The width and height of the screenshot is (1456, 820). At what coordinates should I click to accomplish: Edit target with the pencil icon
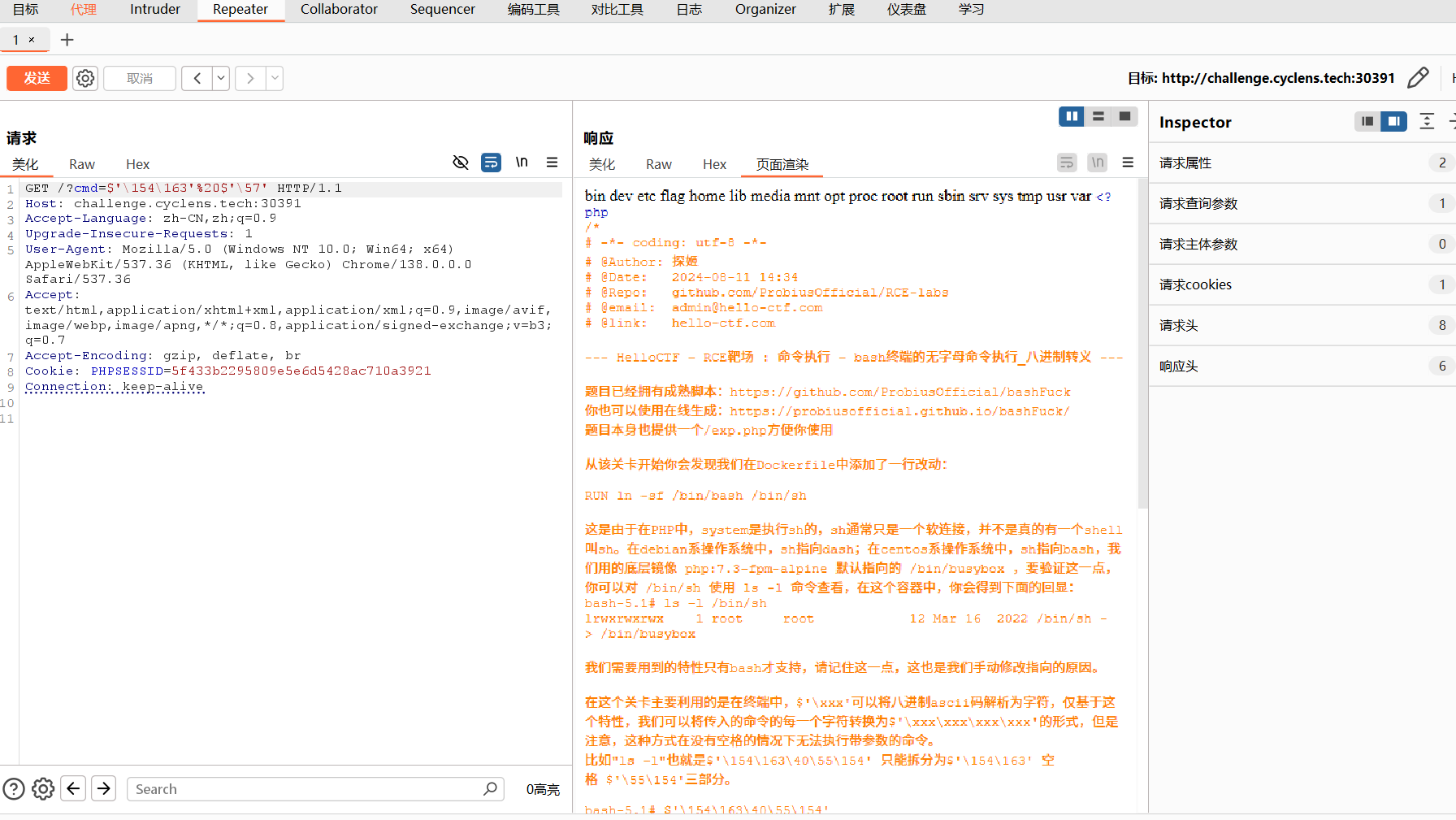[1418, 78]
